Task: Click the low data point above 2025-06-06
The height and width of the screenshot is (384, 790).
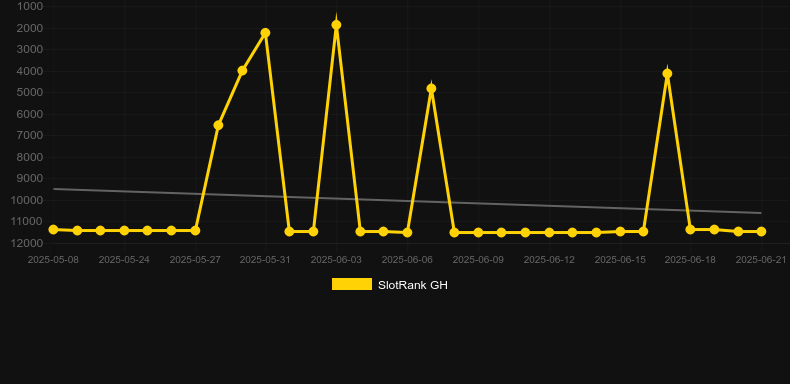Action: point(407,232)
